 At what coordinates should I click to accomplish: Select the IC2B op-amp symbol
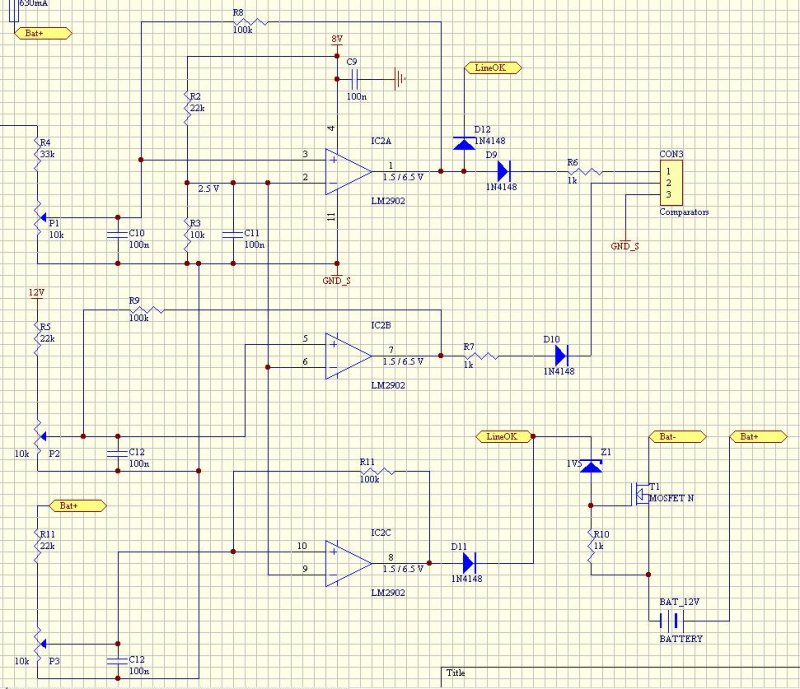pos(348,356)
